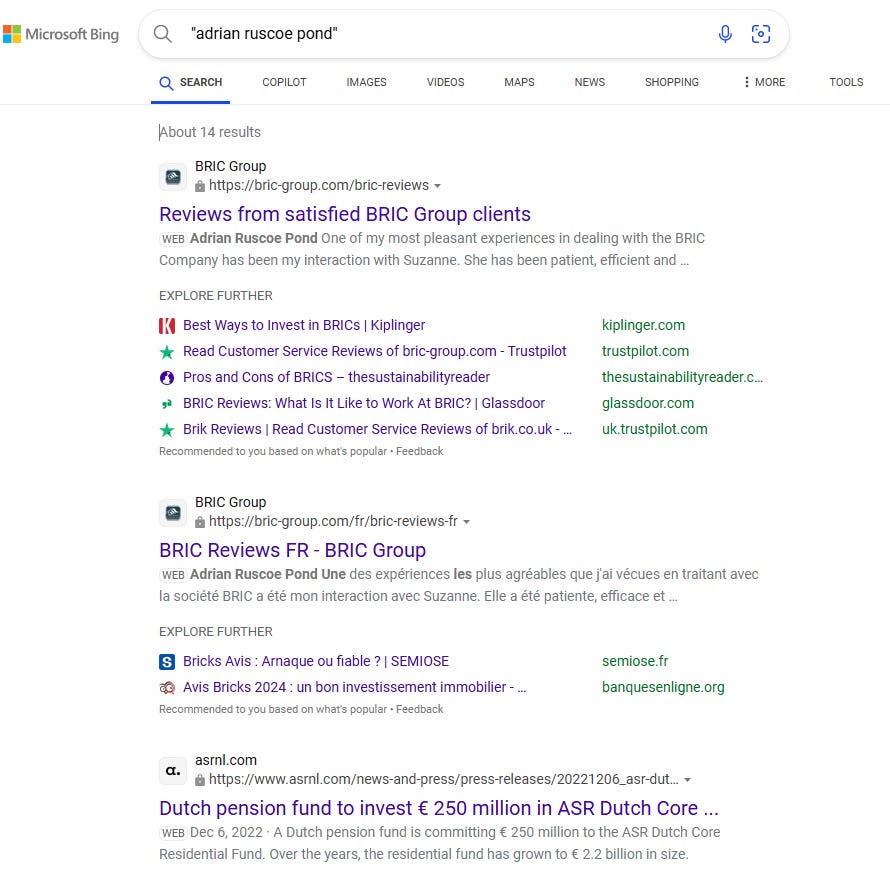890x884 pixels.
Task: Open 'Read Customer Service Reviews of bric-group.com' link
Action: (375, 351)
